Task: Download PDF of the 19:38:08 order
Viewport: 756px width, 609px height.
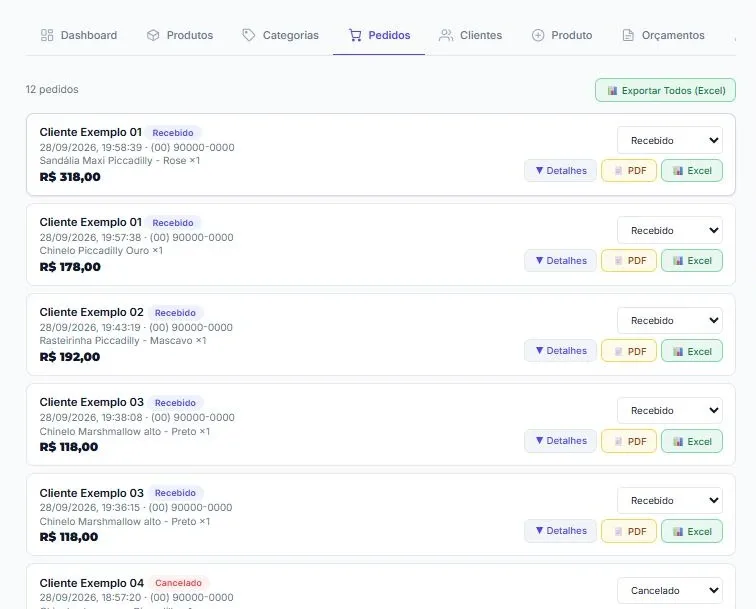Action: 629,441
